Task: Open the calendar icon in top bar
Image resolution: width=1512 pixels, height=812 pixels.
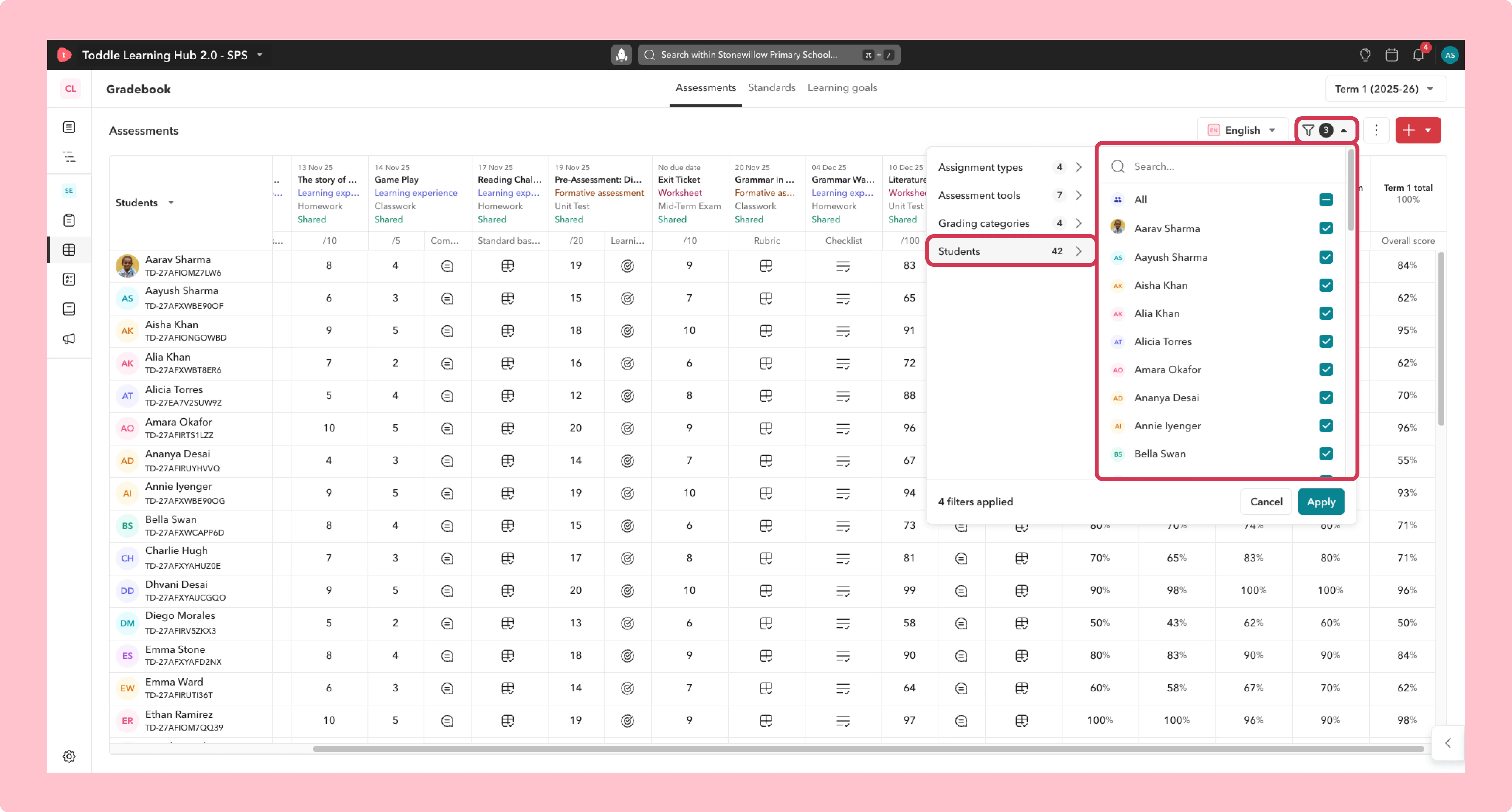Action: pyautogui.click(x=1391, y=55)
